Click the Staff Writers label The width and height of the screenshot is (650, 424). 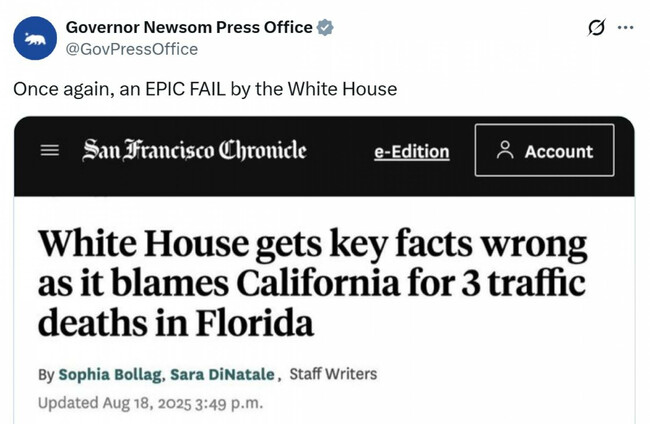point(333,374)
